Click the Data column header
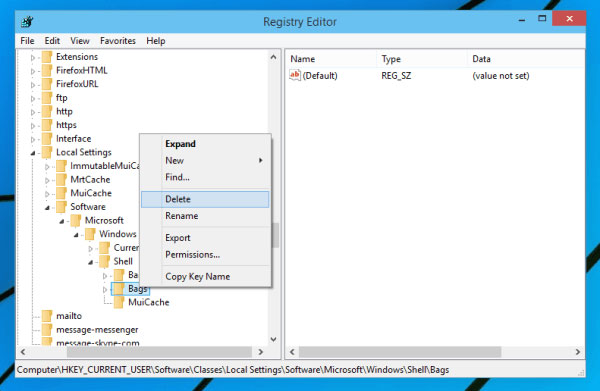Image resolution: width=600 pixels, height=391 pixels. [x=526, y=59]
